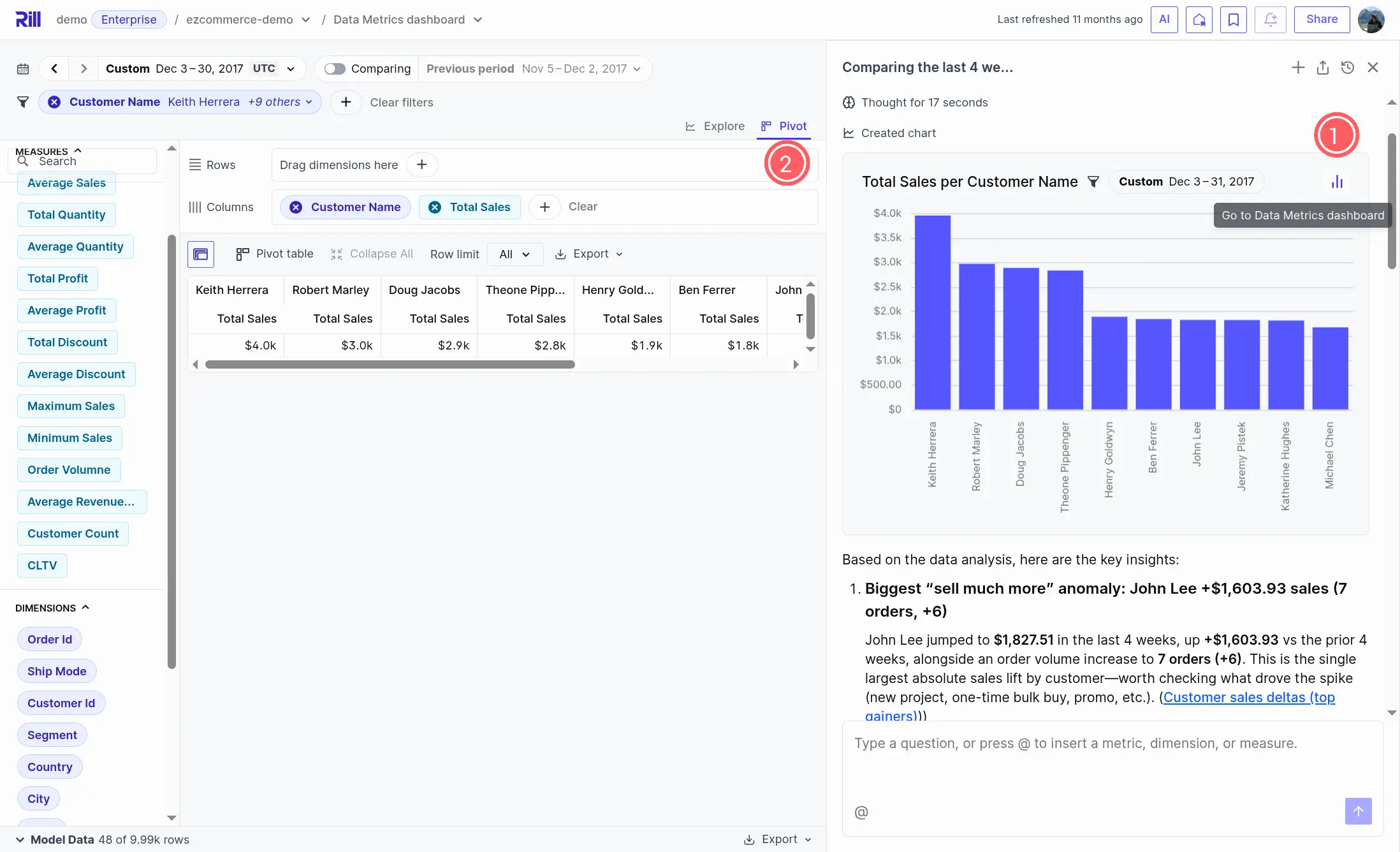Toggle the Comparing switch
This screenshot has width=1400, height=852.
pyautogui.click(x=335, y=69)
